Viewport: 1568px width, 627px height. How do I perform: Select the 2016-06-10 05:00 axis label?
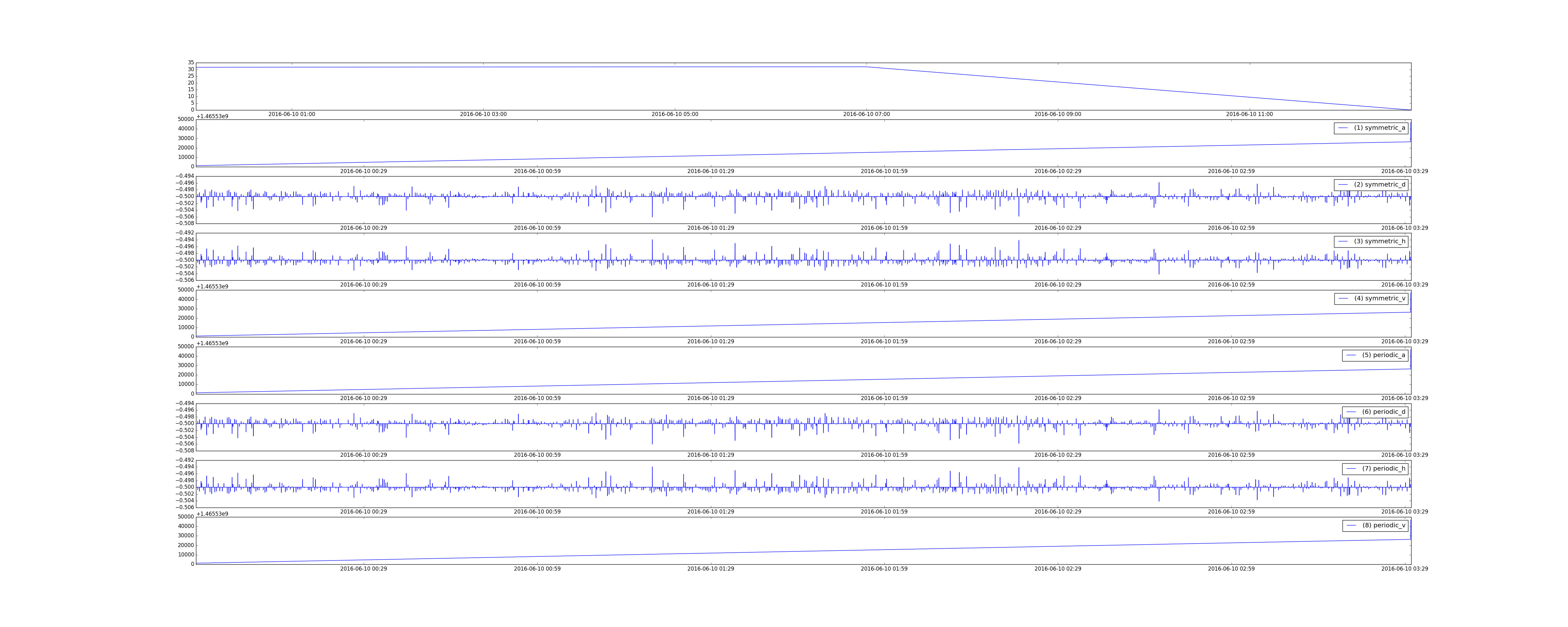coord(675,114)
